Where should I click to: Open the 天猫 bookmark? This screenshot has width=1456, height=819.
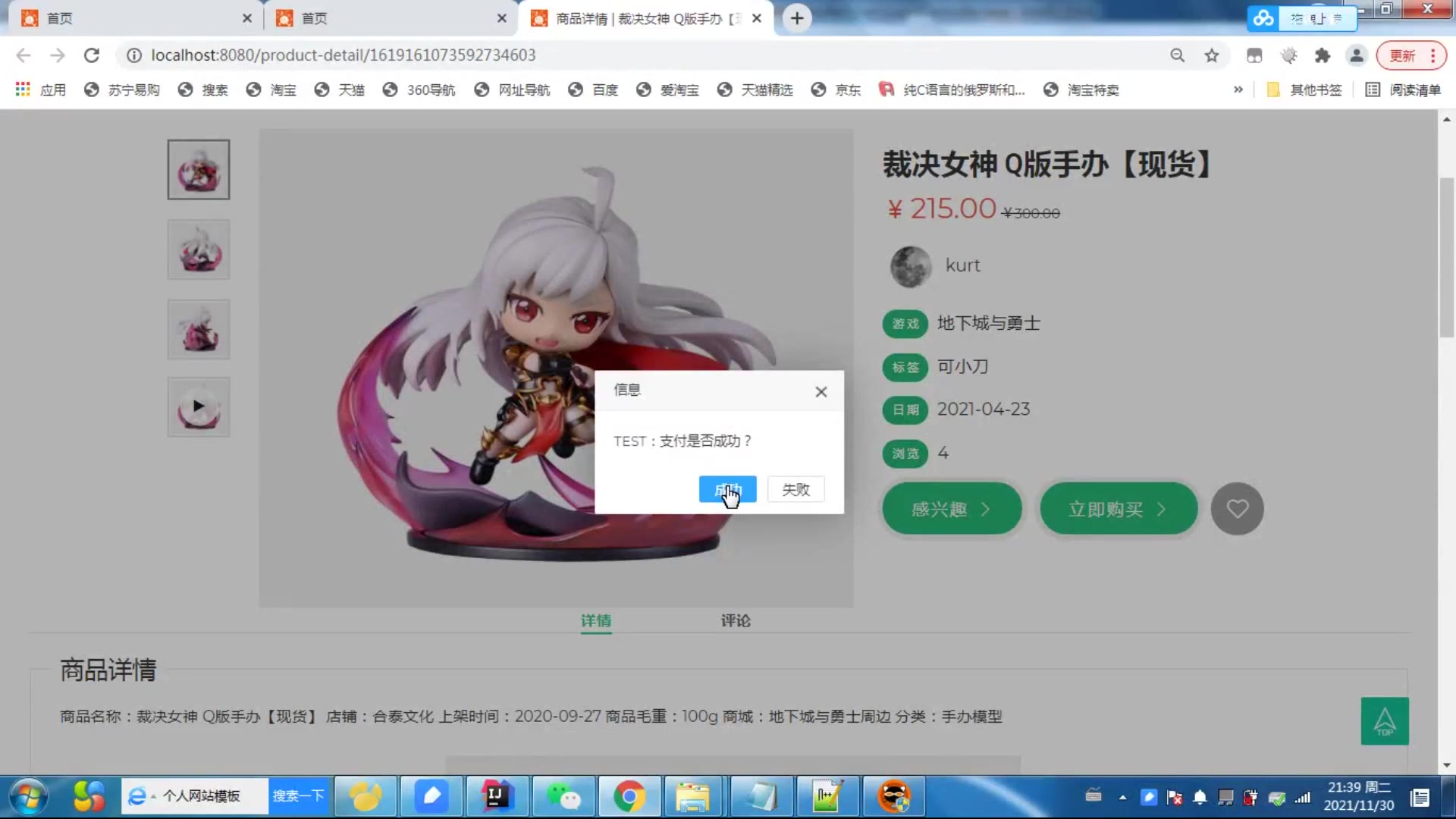[x=339, y=89]
